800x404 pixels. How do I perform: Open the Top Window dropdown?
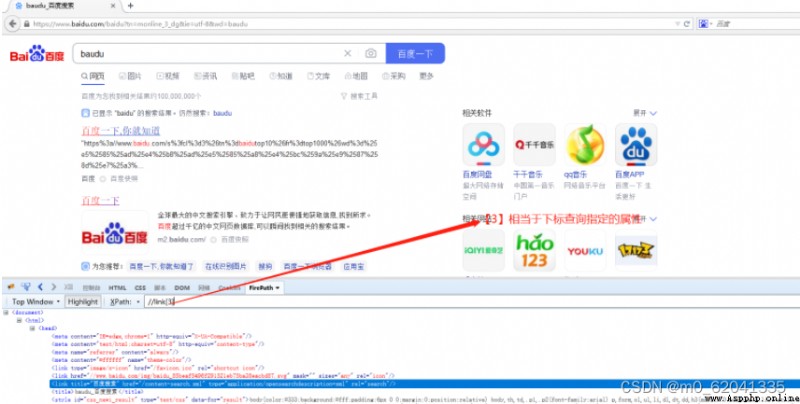click(x=35, y=301)
